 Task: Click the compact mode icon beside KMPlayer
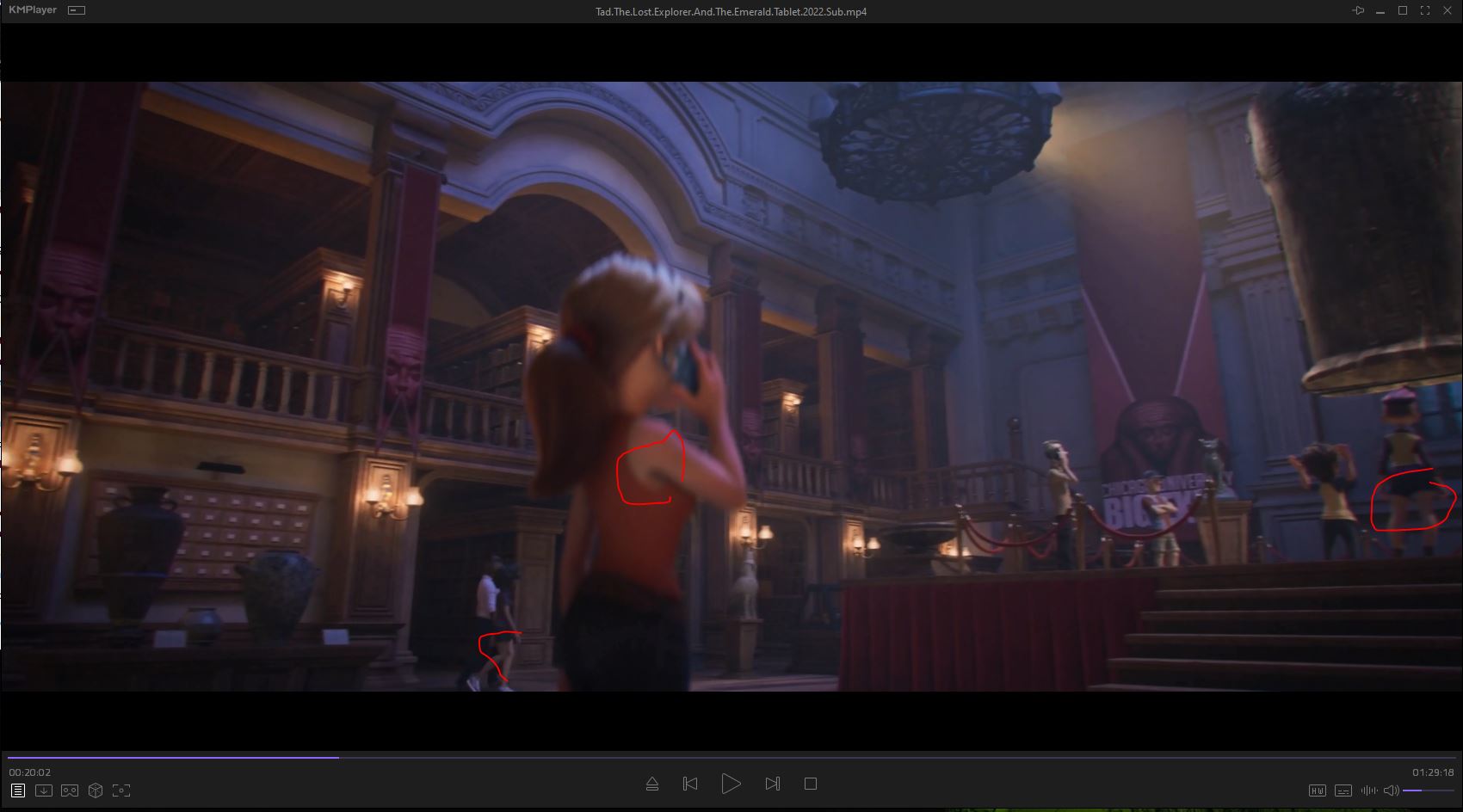[x=77, y=10]
